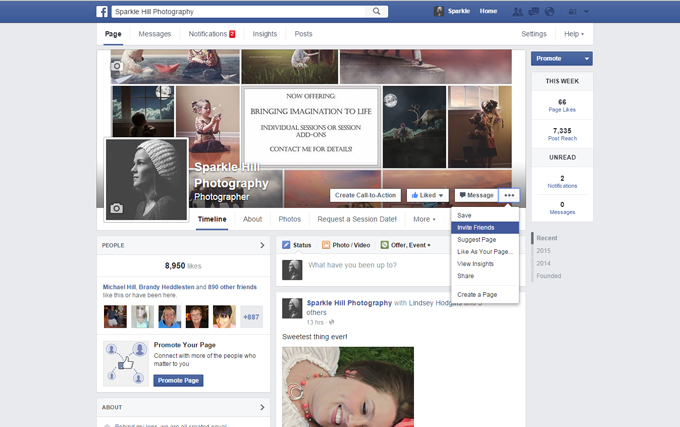The height and width of the screenshot is (427, 680).
Task: Jump to 2014 on the timeline
Action: (543, 264)
